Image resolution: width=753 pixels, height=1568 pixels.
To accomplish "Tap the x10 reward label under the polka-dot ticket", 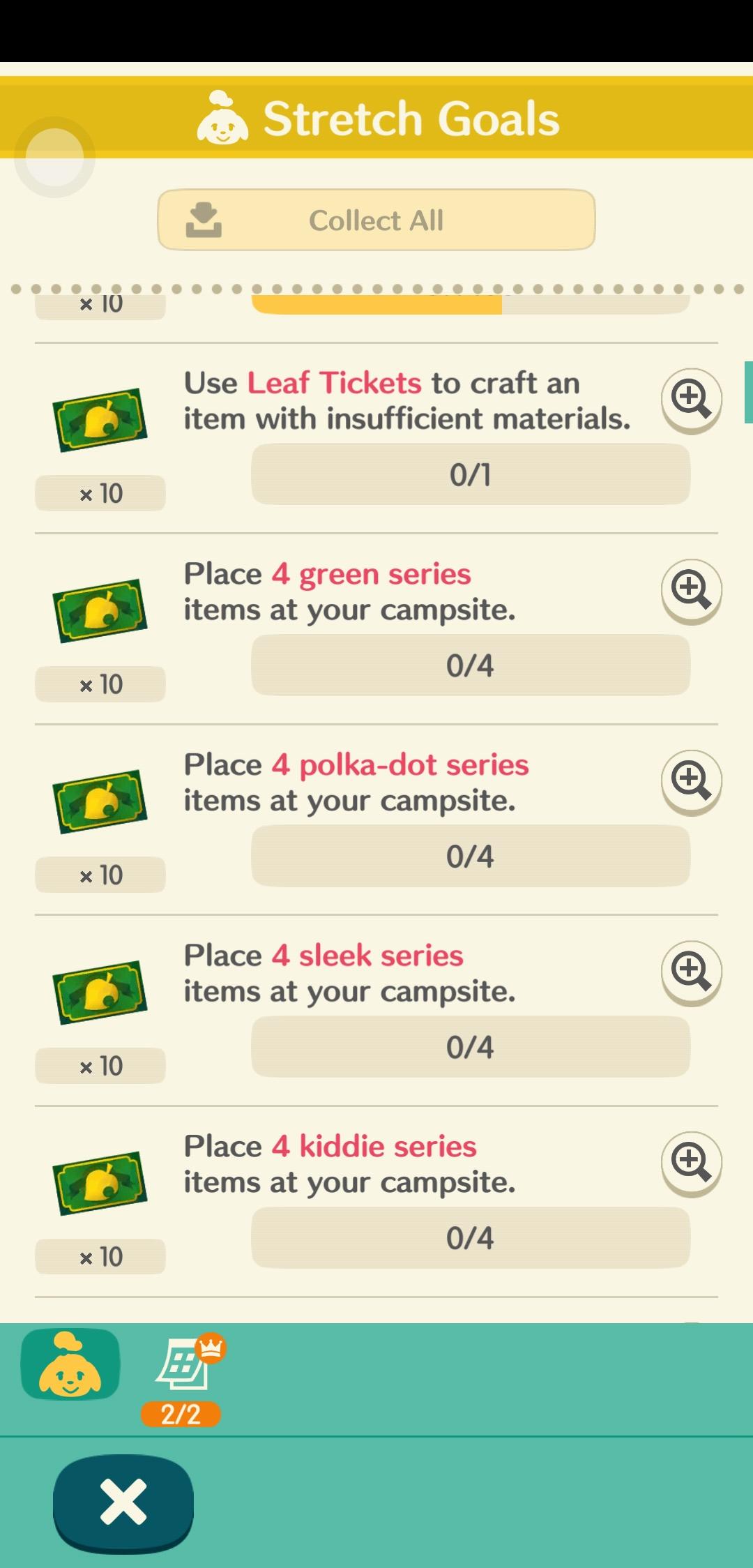I will point(100,875).
